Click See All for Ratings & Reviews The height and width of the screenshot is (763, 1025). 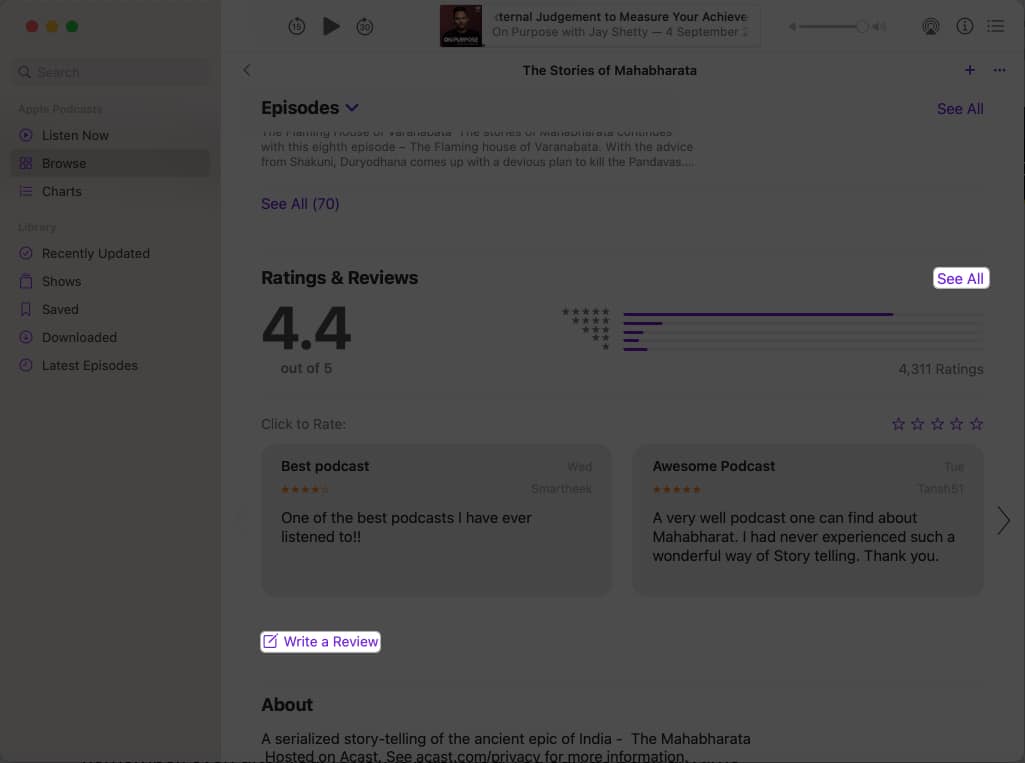pyautogui.click(x=960, y=279)
